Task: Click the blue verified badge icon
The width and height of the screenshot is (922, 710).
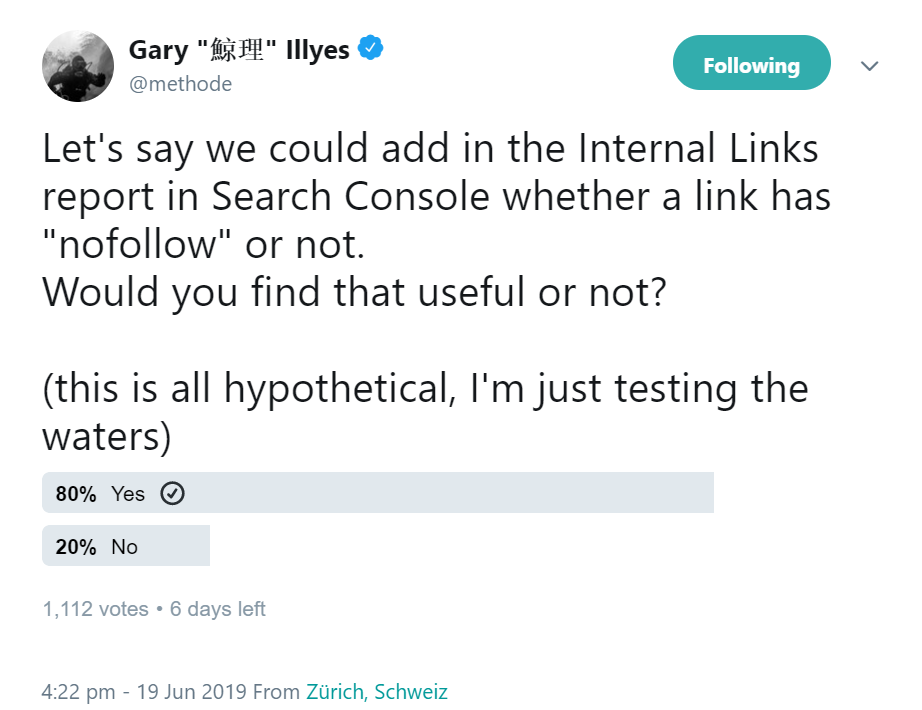Action: pyautogui.click(x=369, y=48)
